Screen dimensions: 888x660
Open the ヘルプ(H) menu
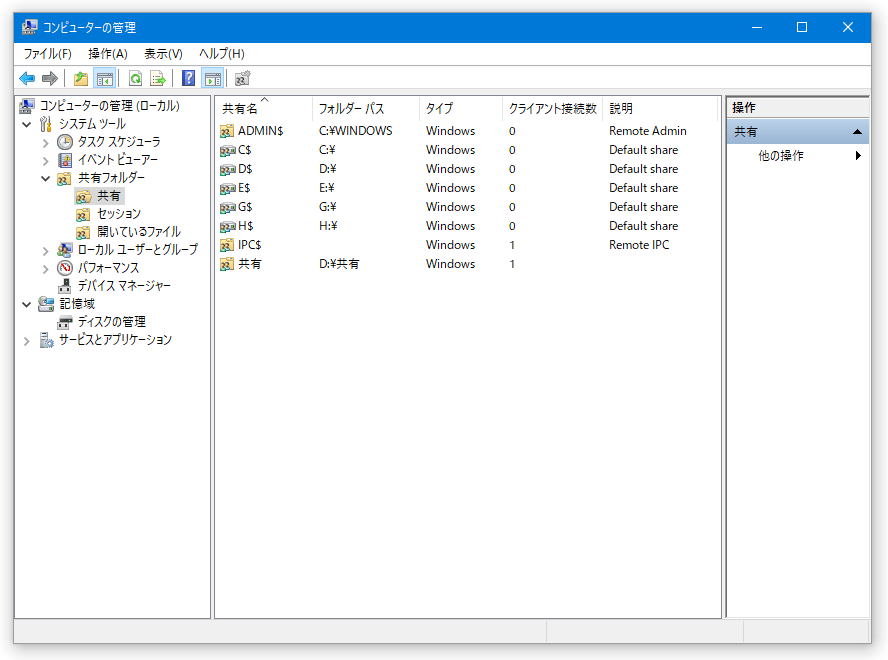221,54
